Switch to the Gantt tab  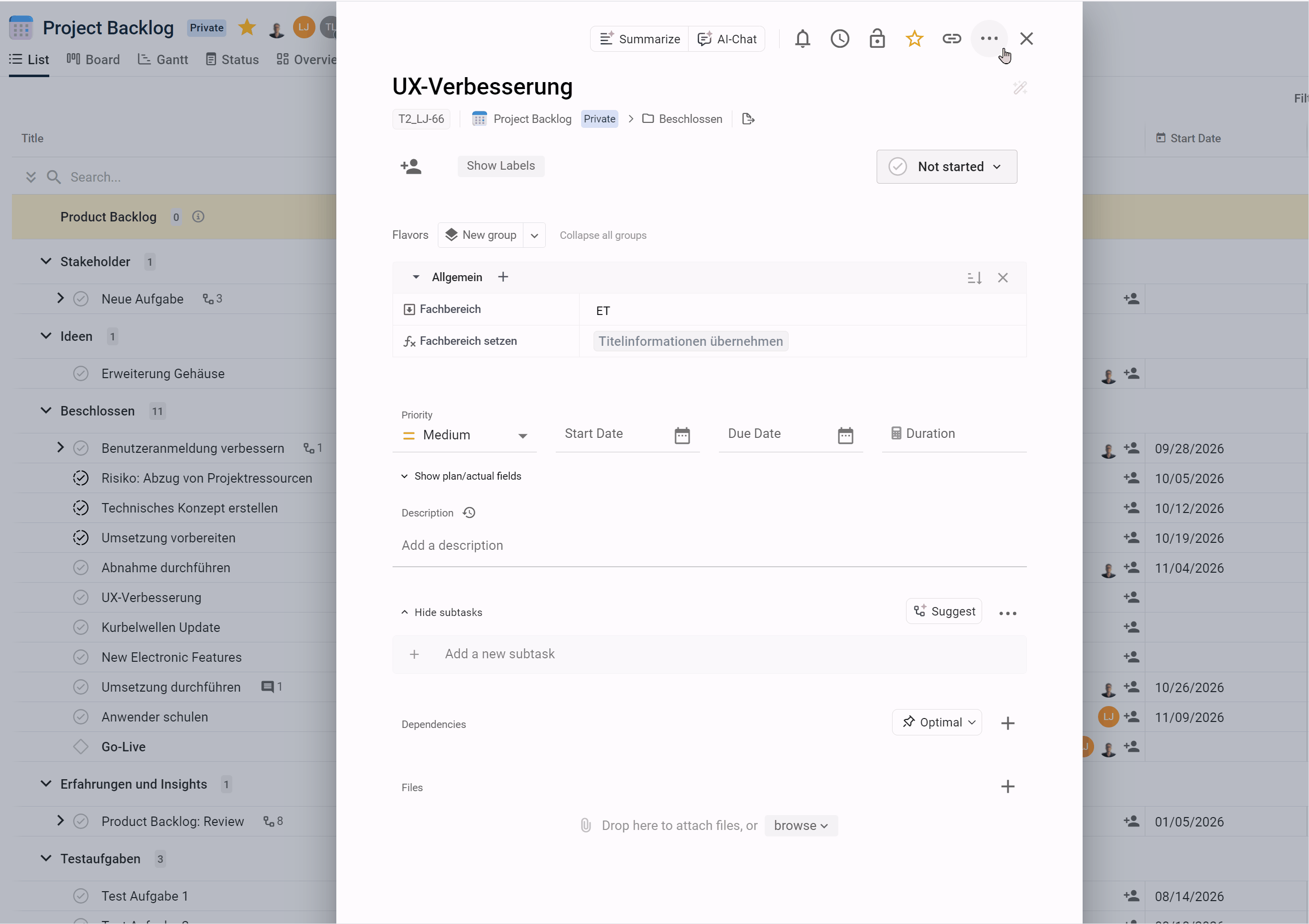163,59
